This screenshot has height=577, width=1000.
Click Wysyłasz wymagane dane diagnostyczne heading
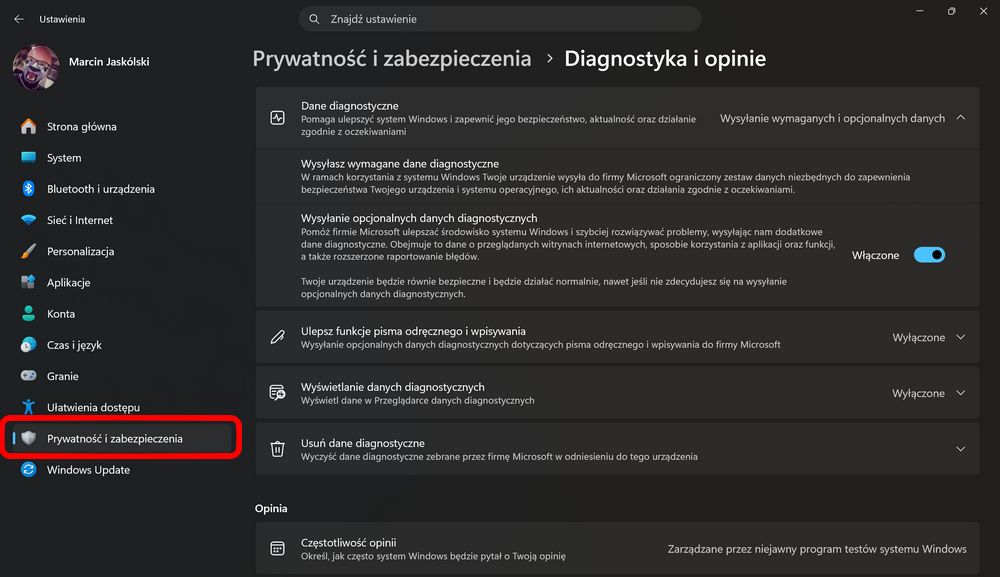click(400, 164)
